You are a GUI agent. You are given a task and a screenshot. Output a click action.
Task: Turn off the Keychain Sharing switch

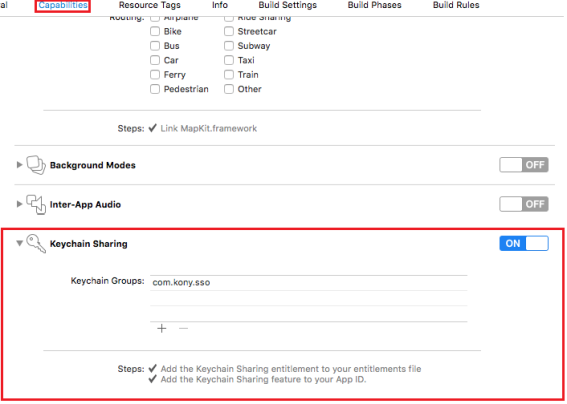tap(524, 243)
